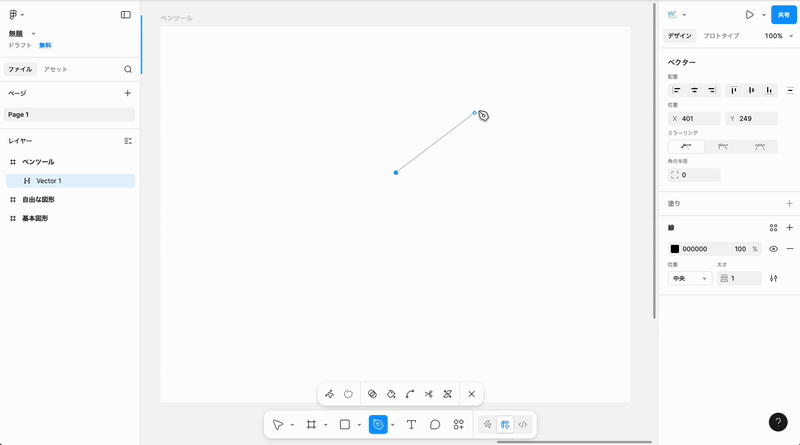Select the Bend tool in vector toolbar
Viewport: 800px width, 445px height.
click(410, 394)
